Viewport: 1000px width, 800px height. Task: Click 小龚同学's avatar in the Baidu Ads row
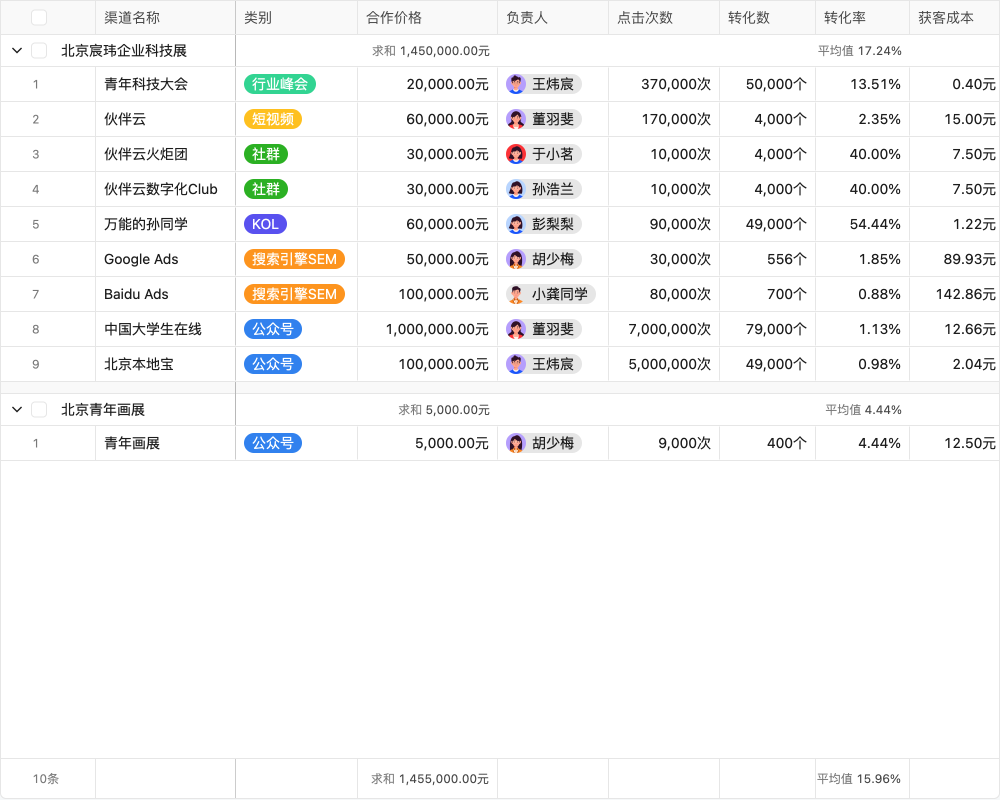click(x=517, y=294)
